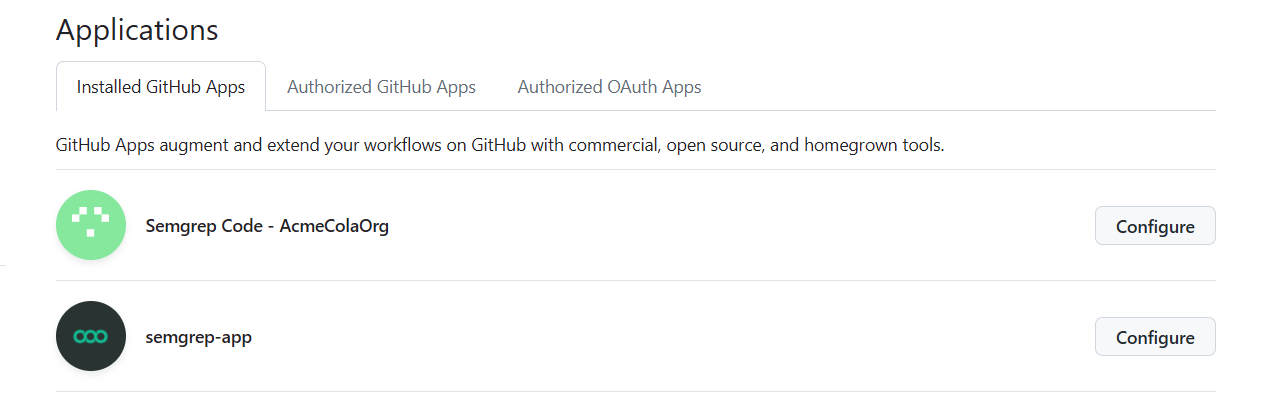Click the white pixel logo in the green avatar
The height and width of the screenshot is (404, 1270).
click(91, 221)
